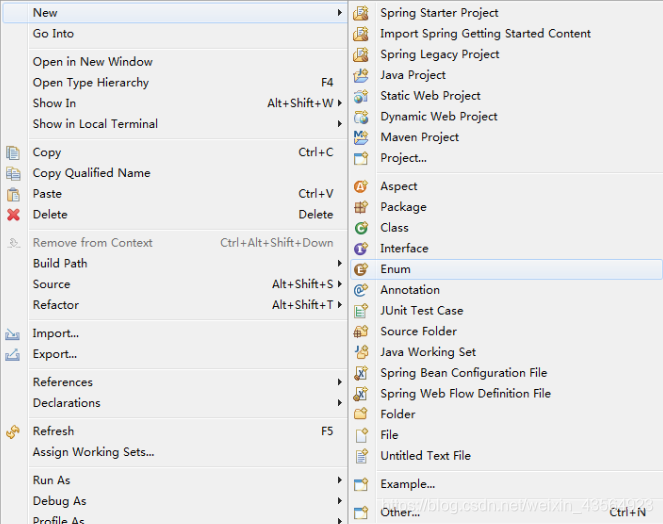Click the Static Web Project globe icon
The width and height of the screenshot is (663, 524).
point(361,96)
